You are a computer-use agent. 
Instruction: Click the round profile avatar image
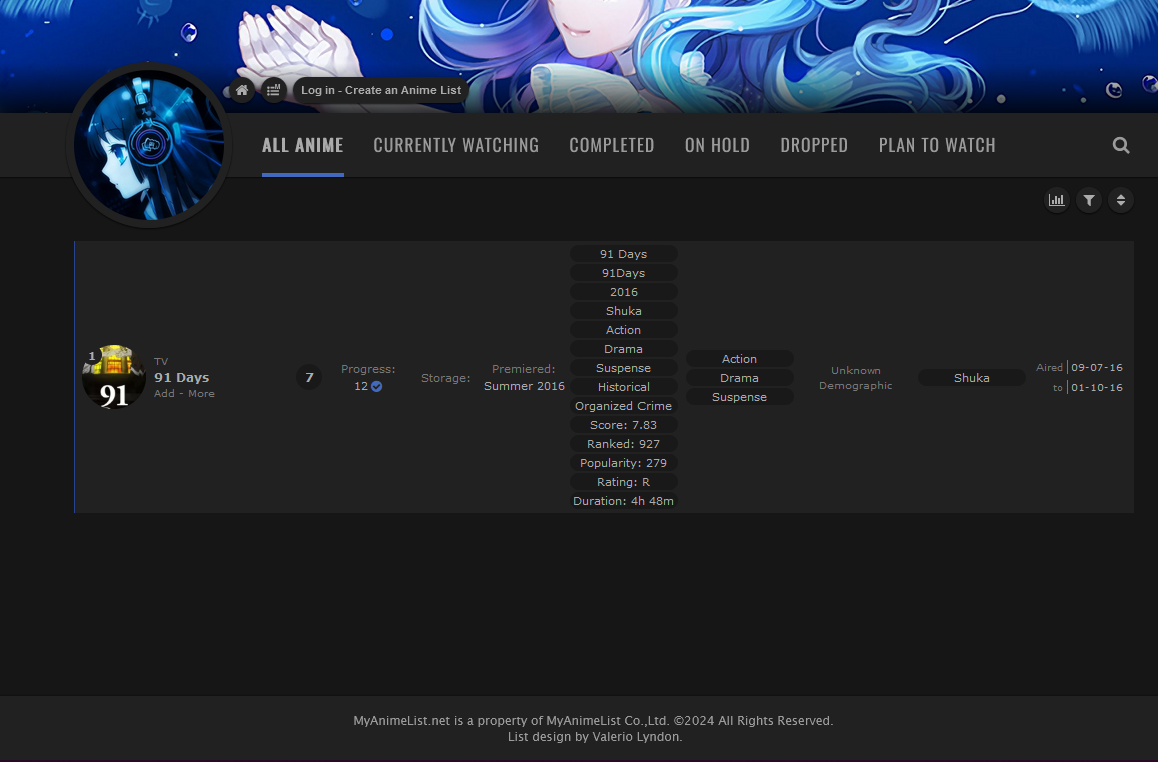(149, 146)
